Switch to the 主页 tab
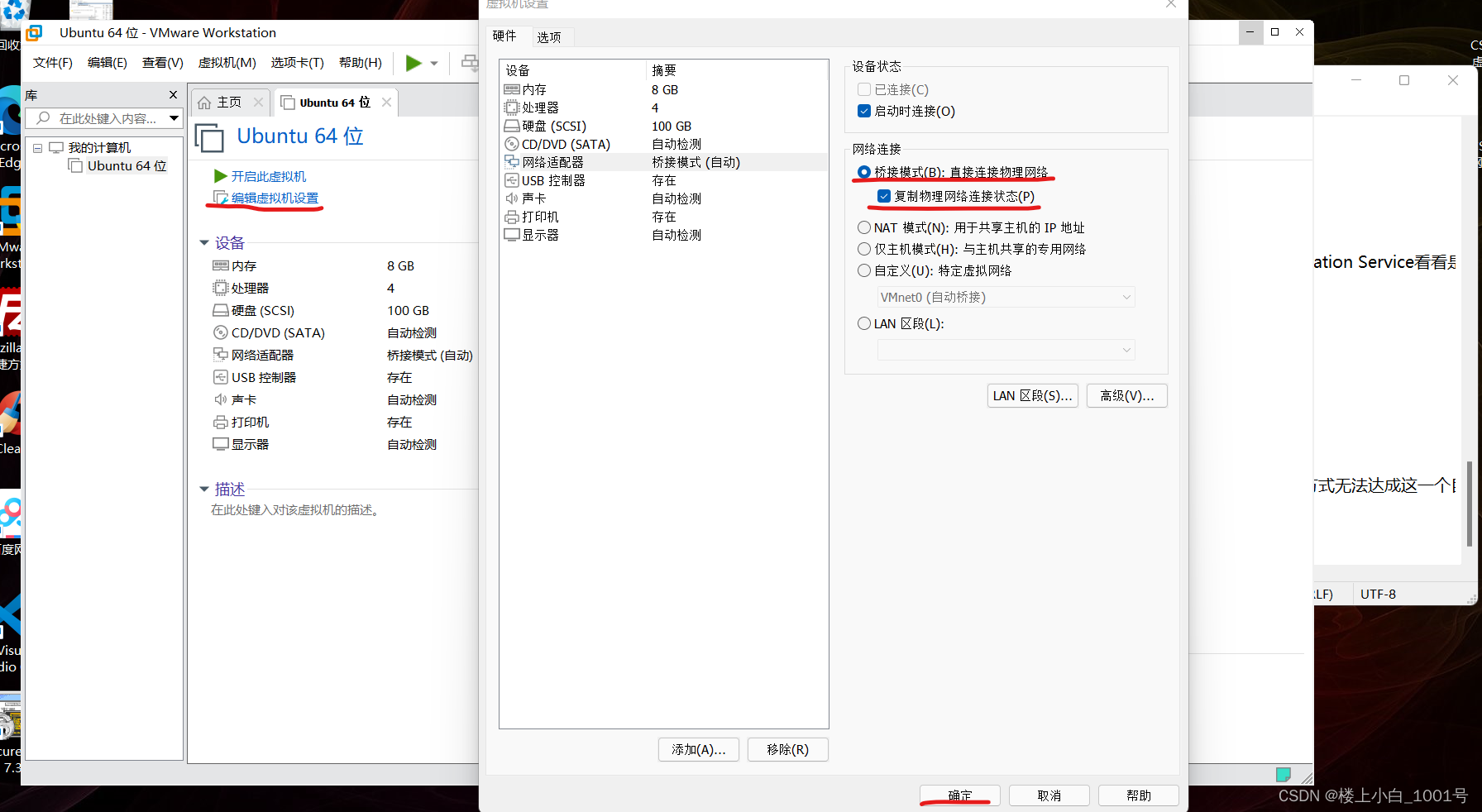Image resolution: width=1482 pixels, height=812 pixels. coord(229,103)
